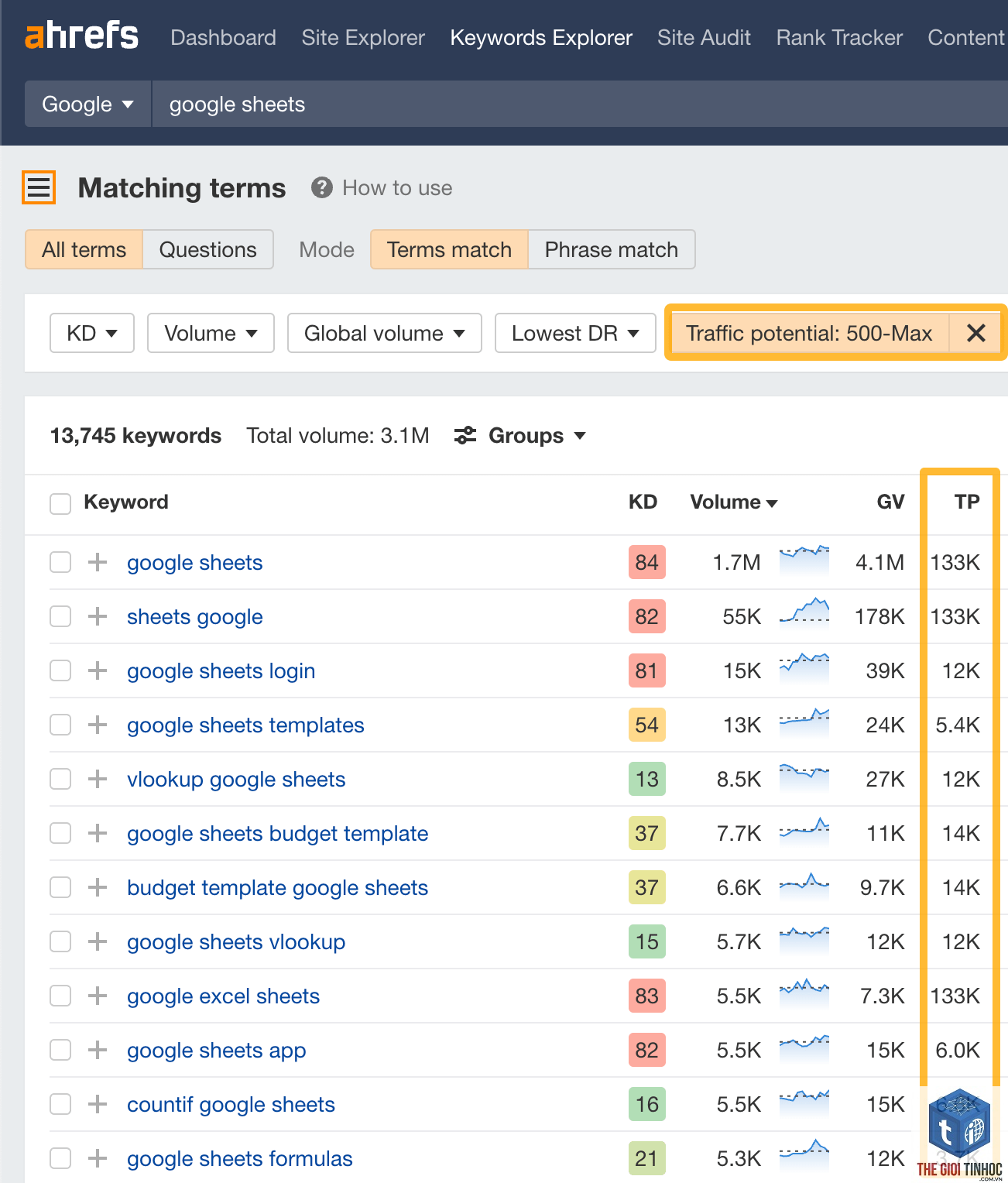Add 'google sheets login' with plus icon
This screenshot has width=1008, height=1183.
[97, 670]
